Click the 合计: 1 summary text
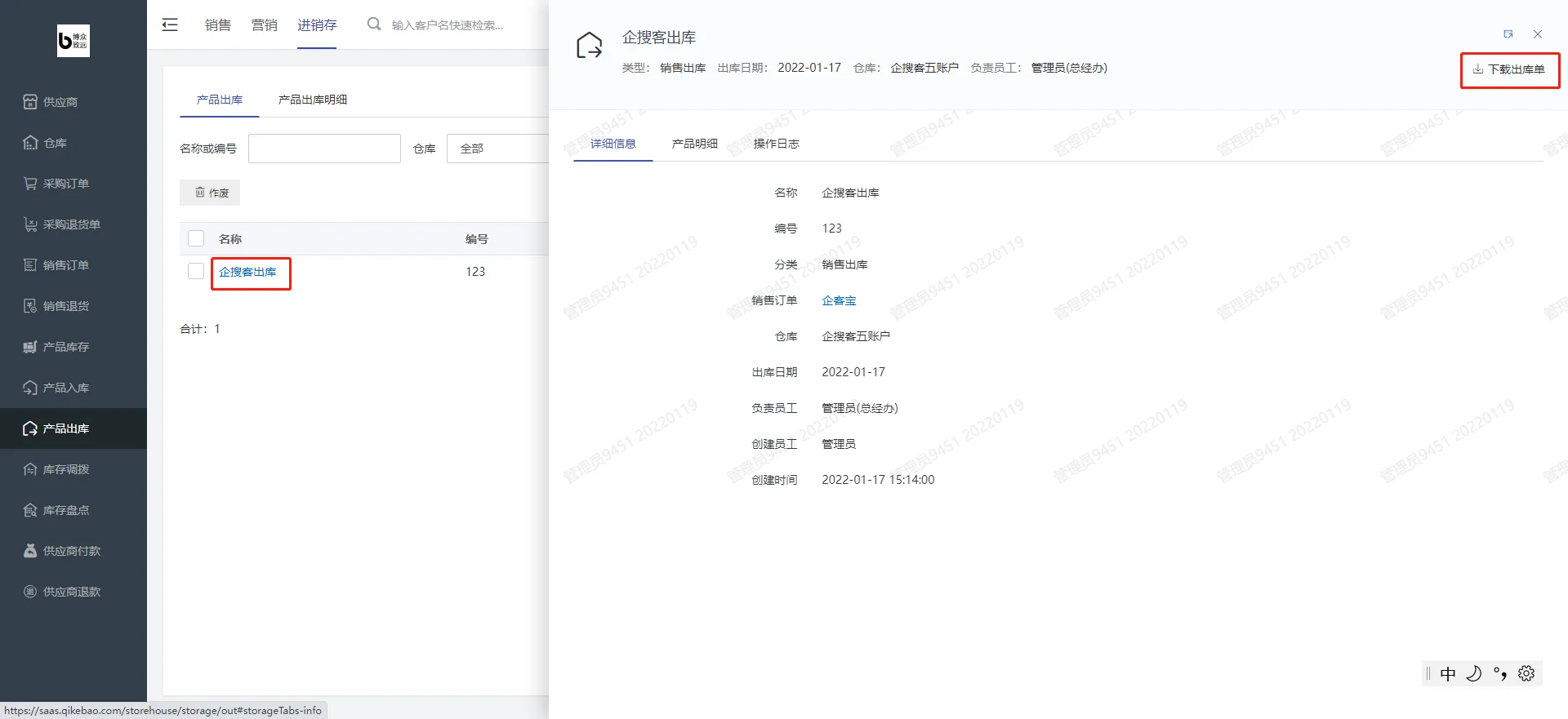Viewport: 1568px width, 719px height. (x=200, y=329)
